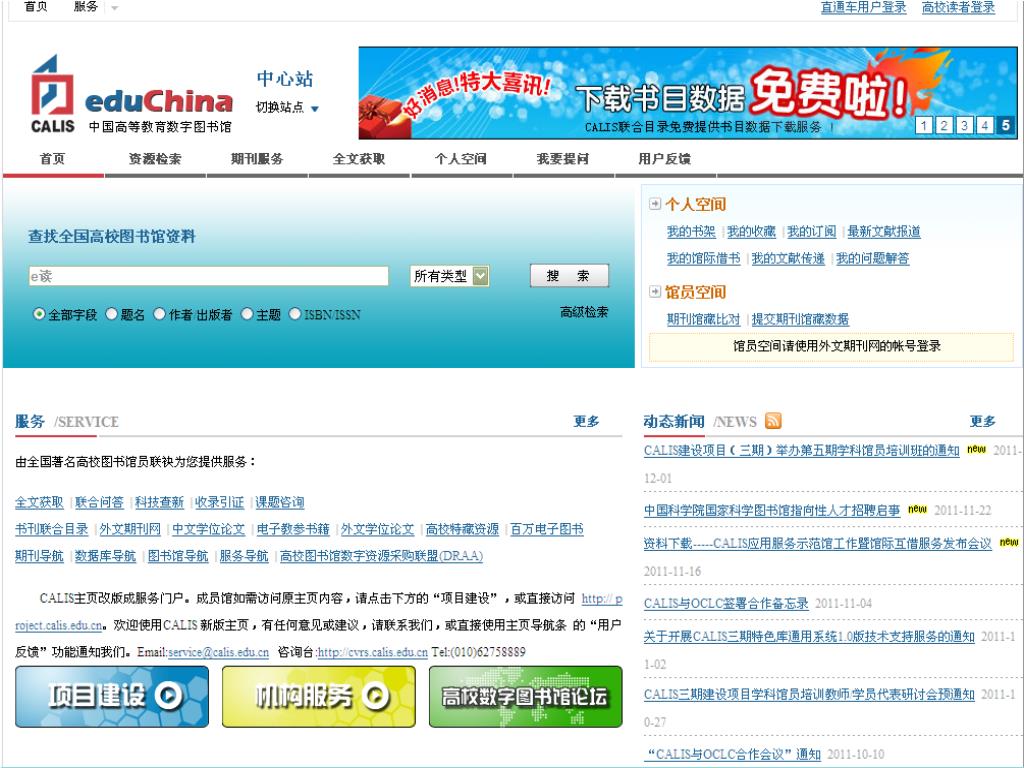Click the CALIS eduChina logo

click(131, 95)
